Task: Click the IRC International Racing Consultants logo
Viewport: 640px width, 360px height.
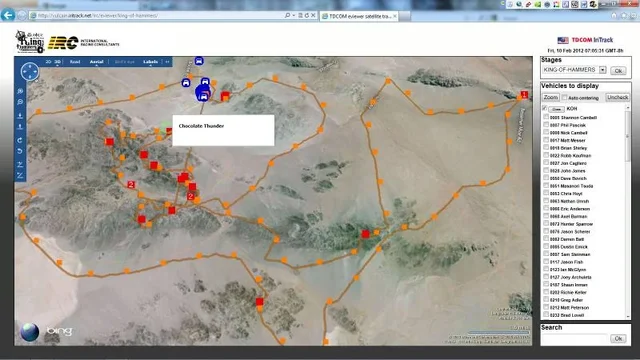Action: tap(84, 42)
